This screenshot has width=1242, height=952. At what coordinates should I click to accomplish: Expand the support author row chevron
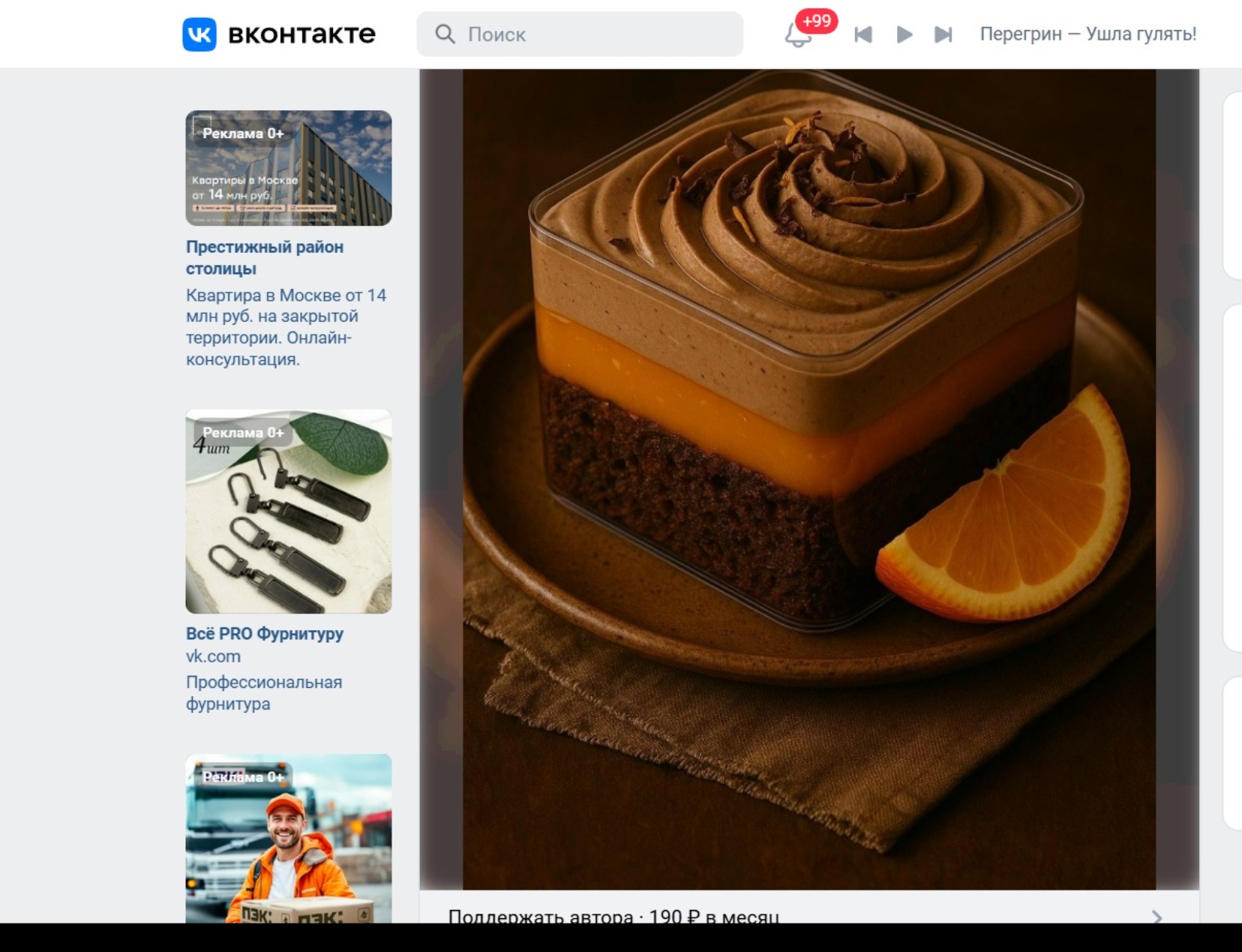pyautogui.click(x=1156, y=917)
